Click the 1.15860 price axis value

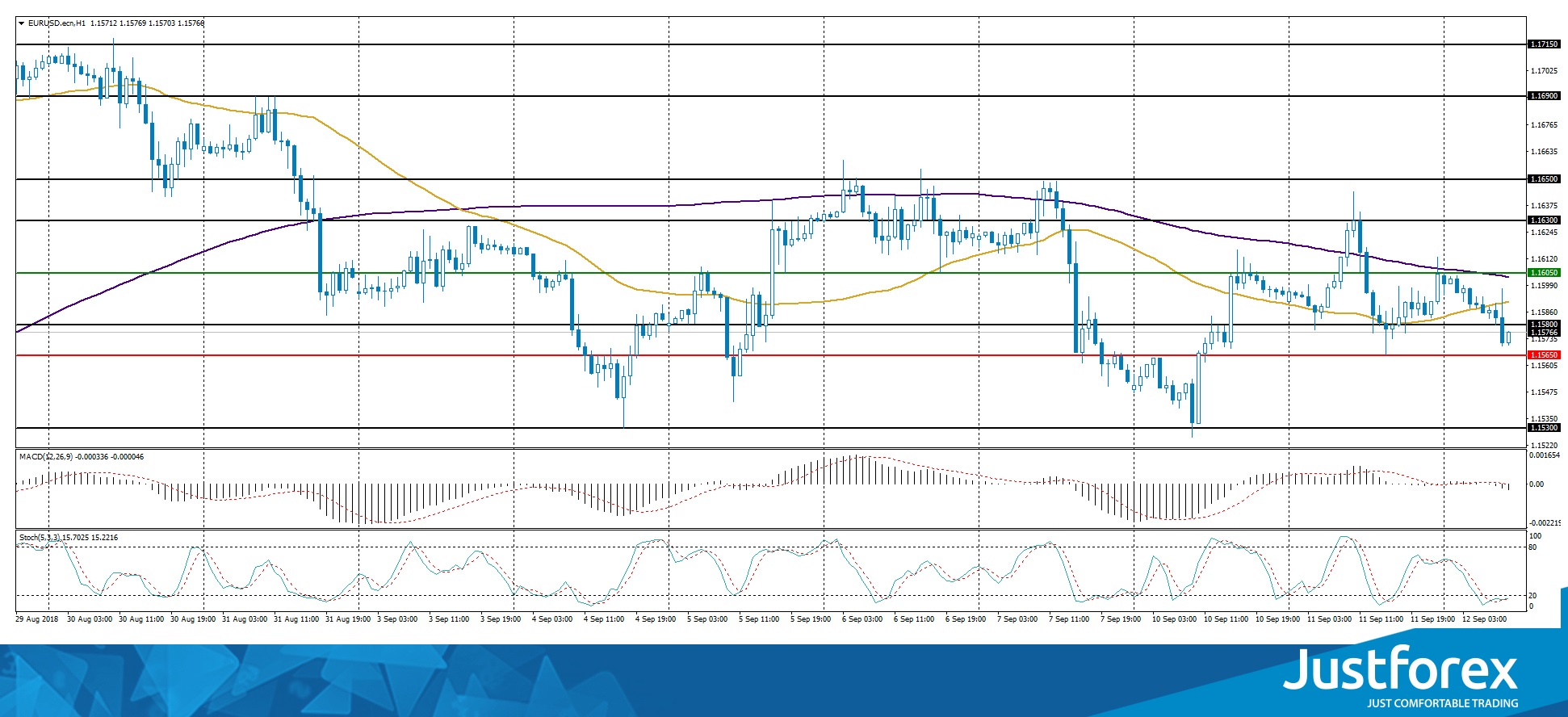pyautogui.click(x=1544, y=312)
